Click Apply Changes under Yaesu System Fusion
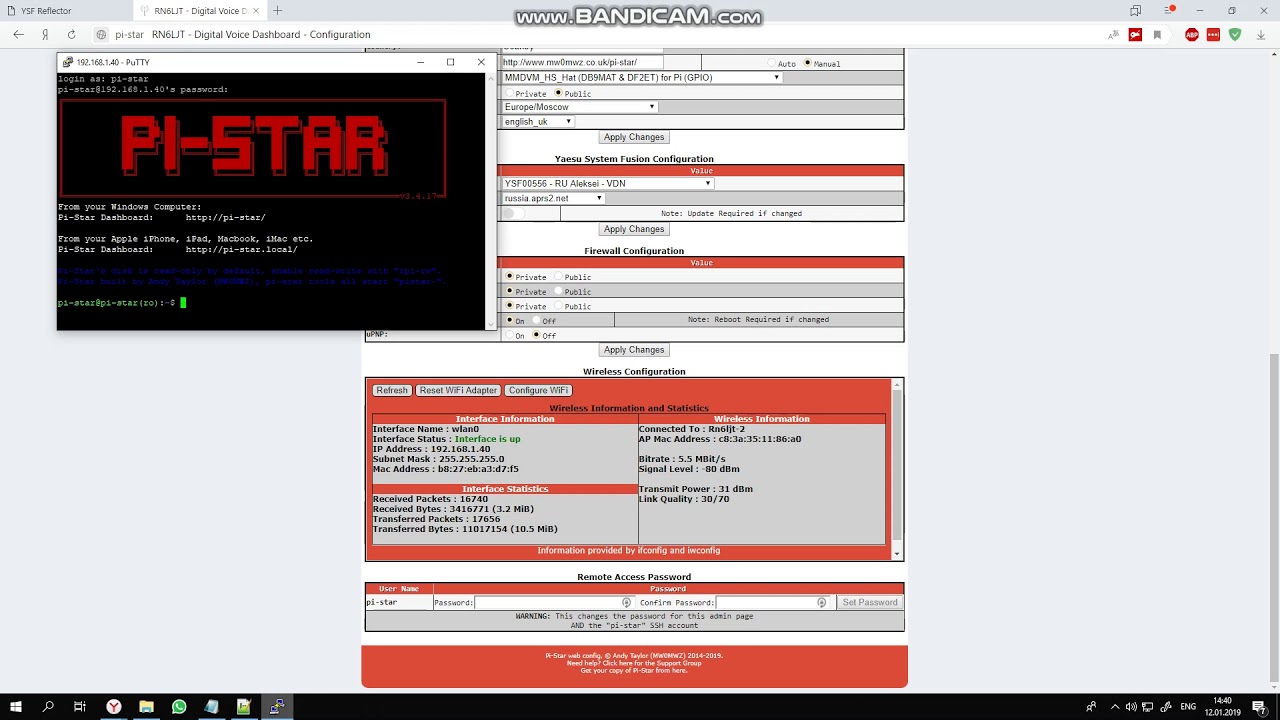The width and height of the screenshot is (1280, 720). [x=634, y=229]
